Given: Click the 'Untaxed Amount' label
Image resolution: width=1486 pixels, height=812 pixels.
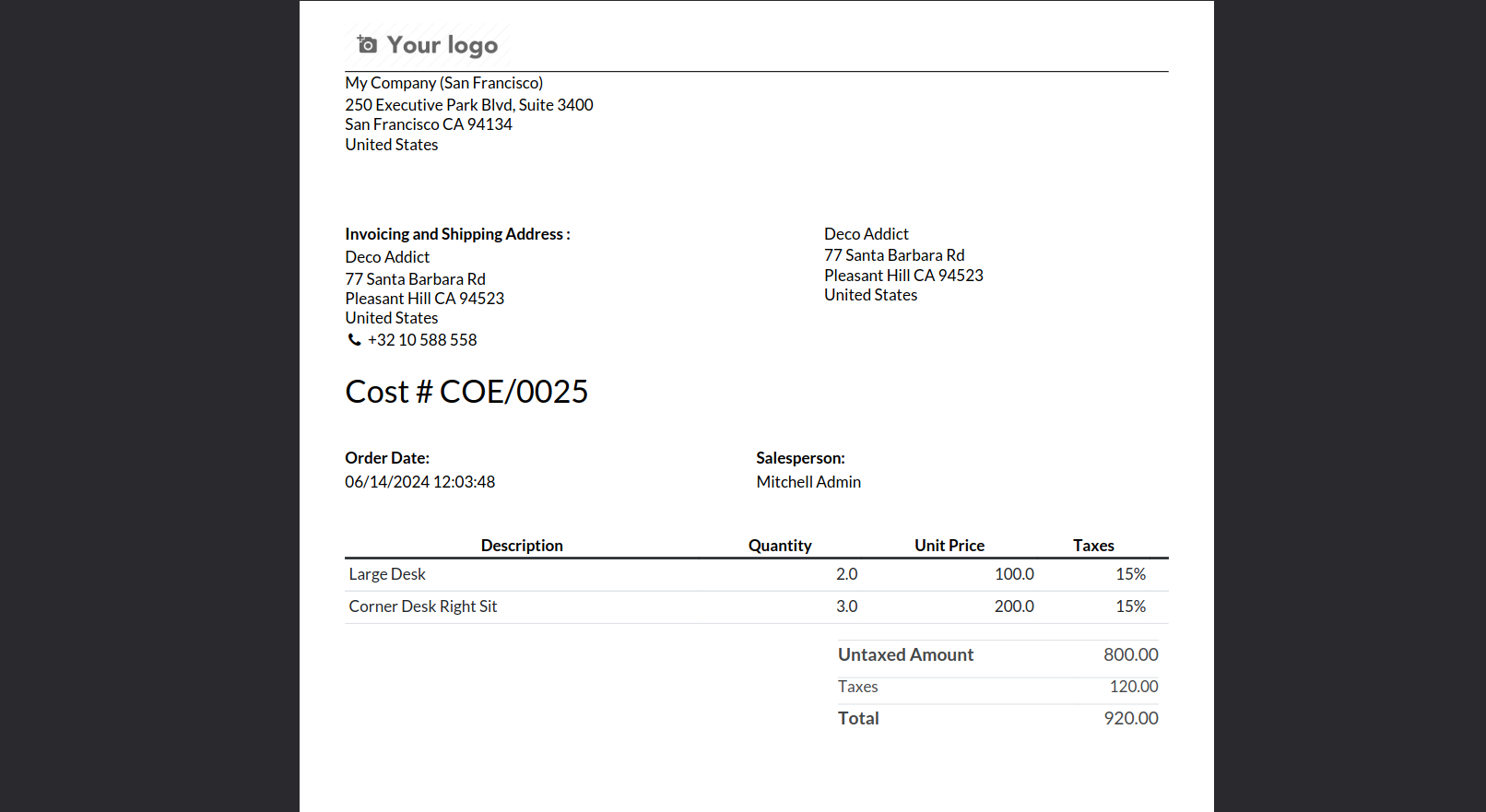Looking at the screenshot, I should (905, 655).
